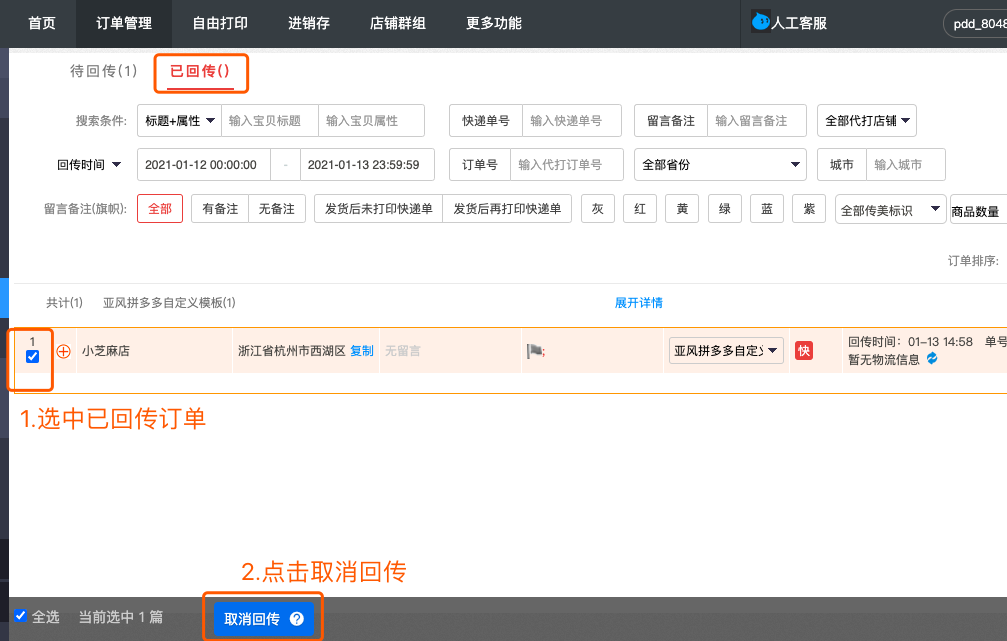Expand order row with the plus icon
Viewport: 1007px width, 641px height.
64,351
